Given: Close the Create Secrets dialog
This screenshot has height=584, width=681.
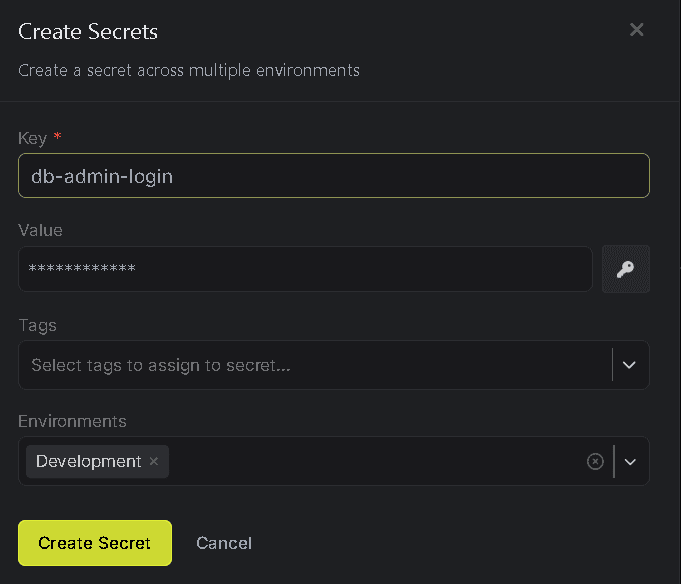Looking at the screenshot, I should coord(636,30).
